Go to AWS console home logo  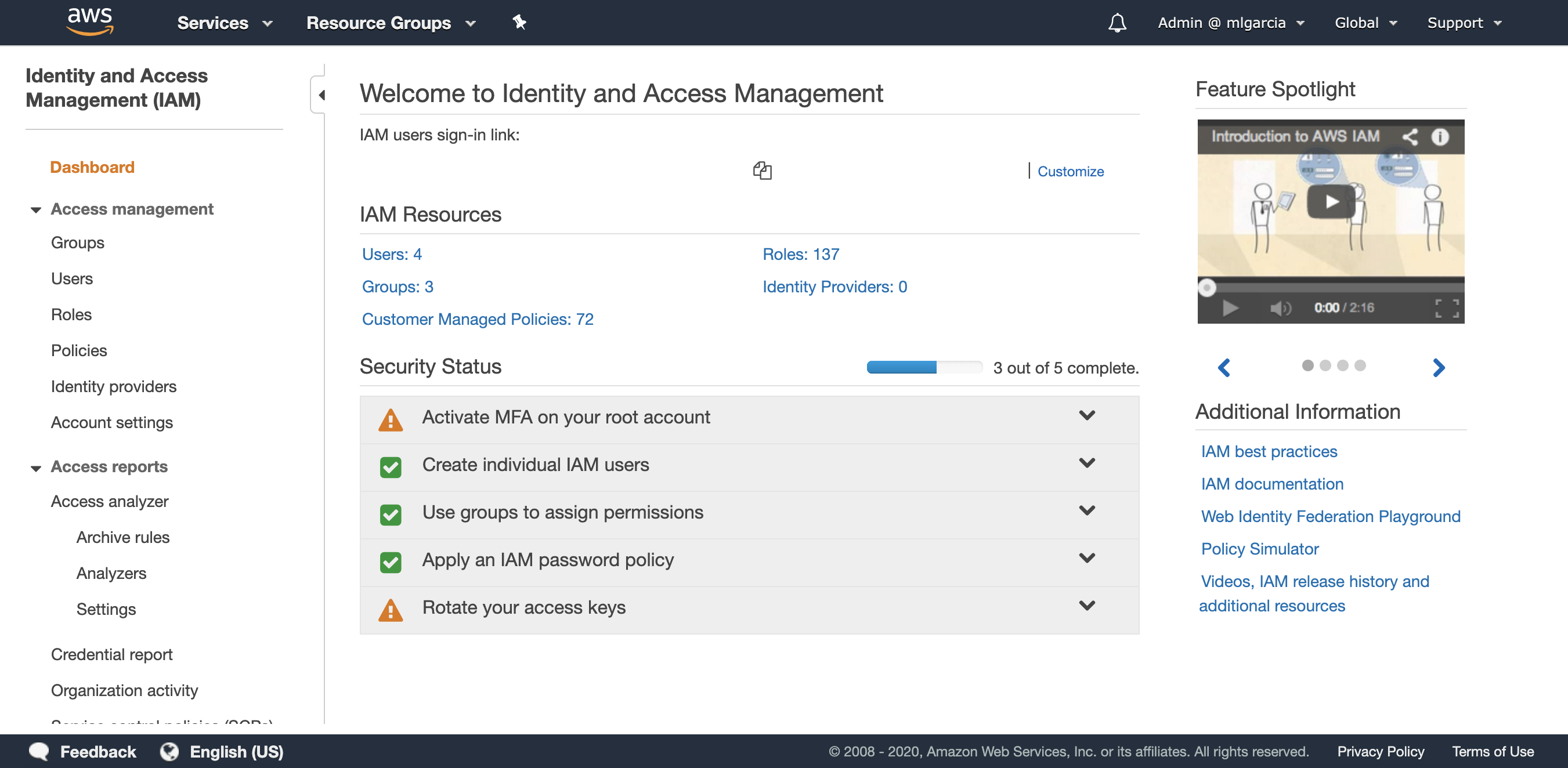click(x=90, y=22)
